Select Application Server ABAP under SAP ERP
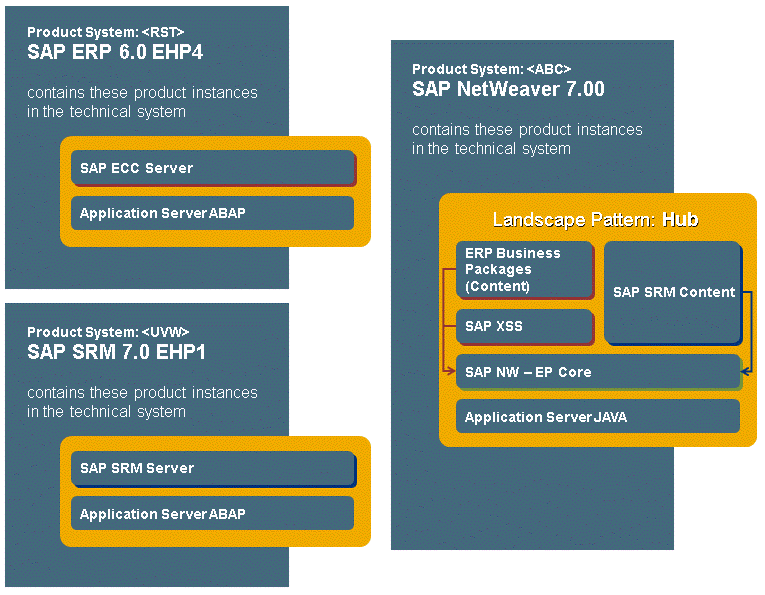765x595 pixels. coord(213,213)
